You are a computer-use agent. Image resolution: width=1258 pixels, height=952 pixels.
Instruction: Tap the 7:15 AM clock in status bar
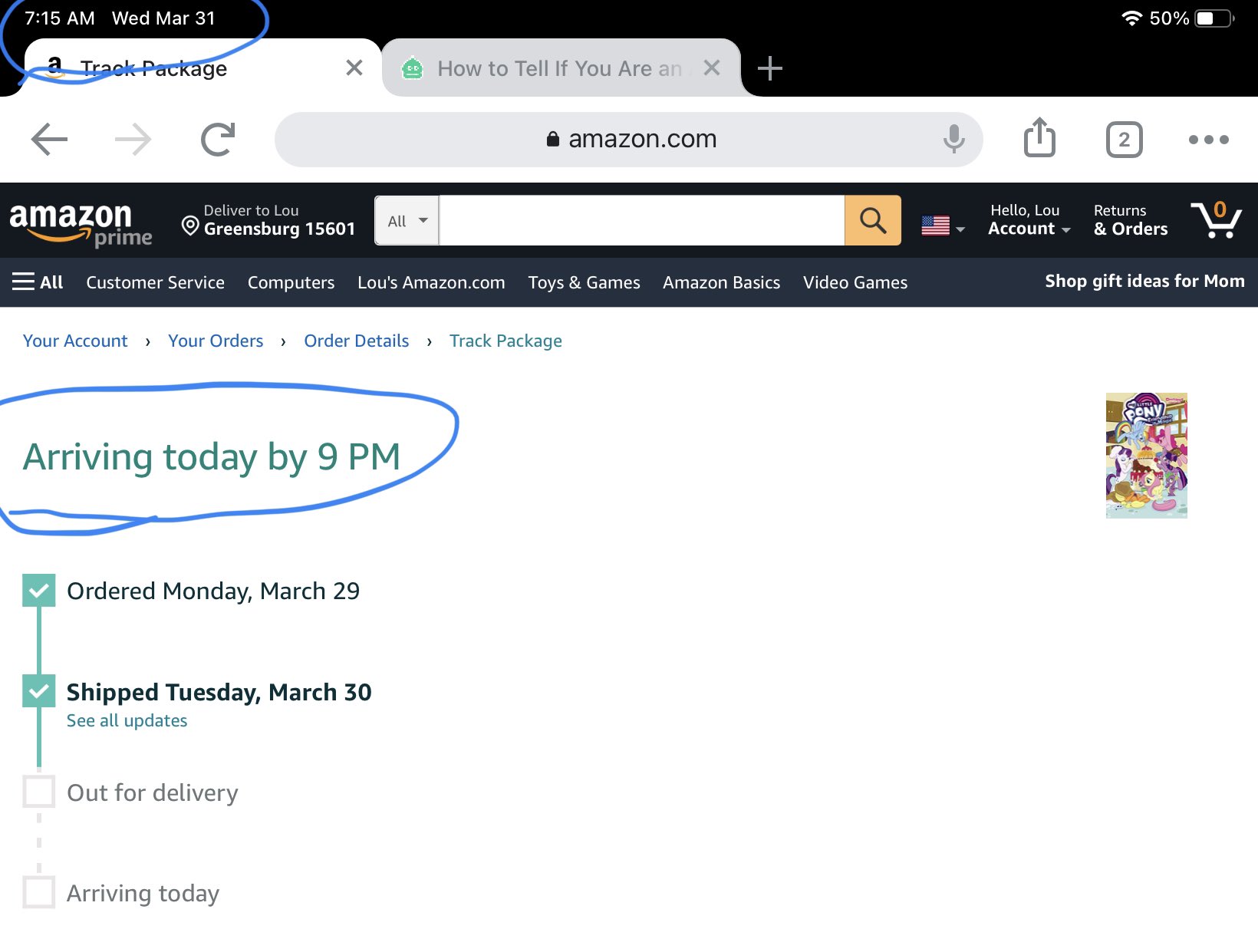point(60,18)
